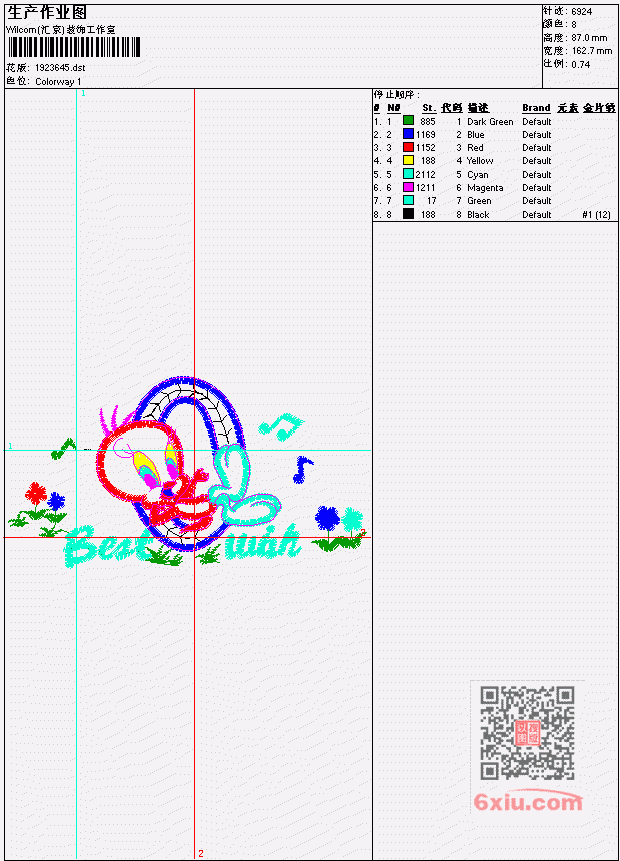Select the 停止顺序 heading
The height and width of the screenshot is (861, 620).
396,94
